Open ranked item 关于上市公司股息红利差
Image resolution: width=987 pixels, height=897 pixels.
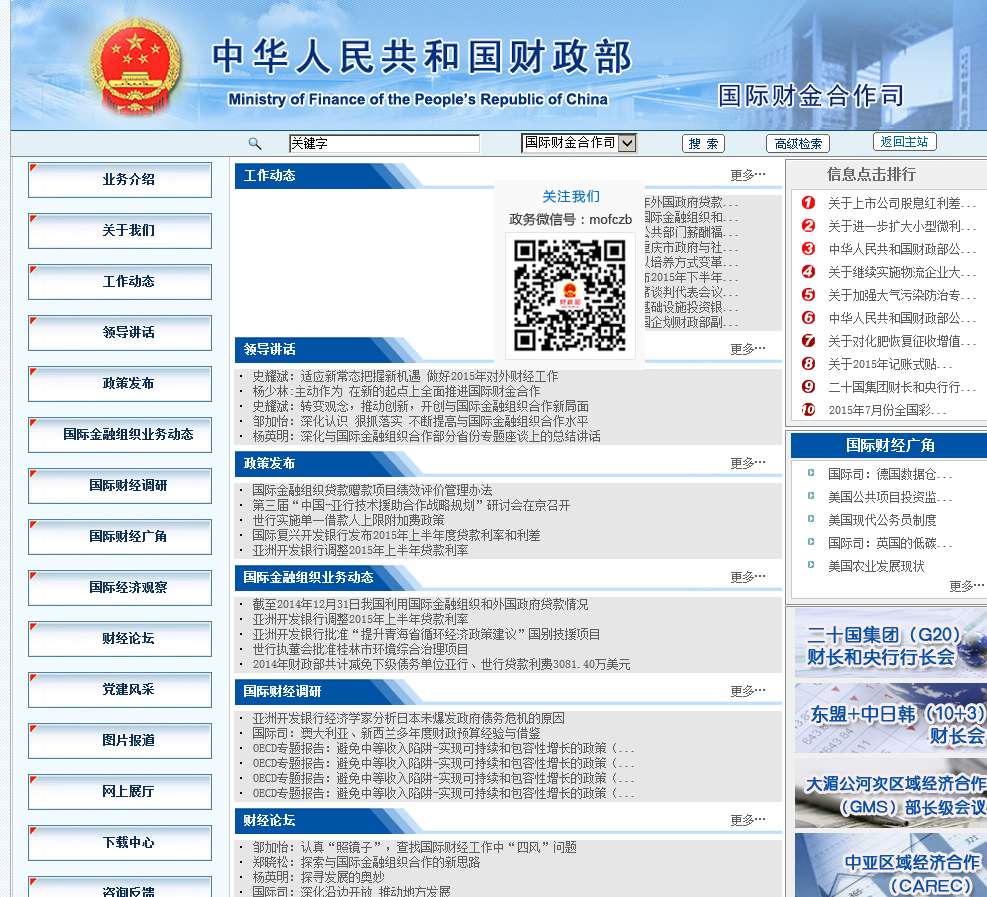tap(902, 203)
